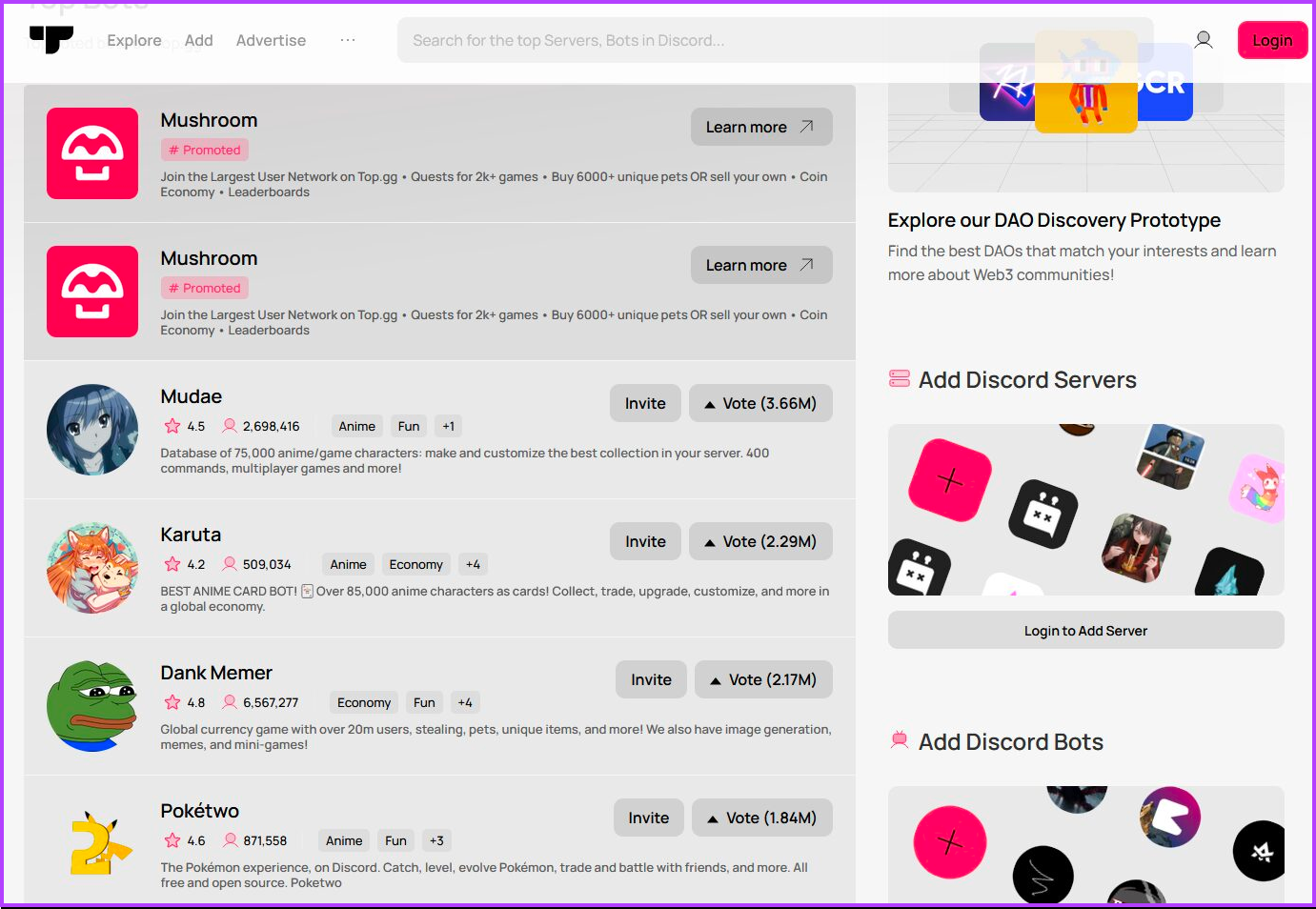The width and height of the screenshot is (1316, 909).
Task: Invite the Mudae bot
Action: click(x=645, y=403)
